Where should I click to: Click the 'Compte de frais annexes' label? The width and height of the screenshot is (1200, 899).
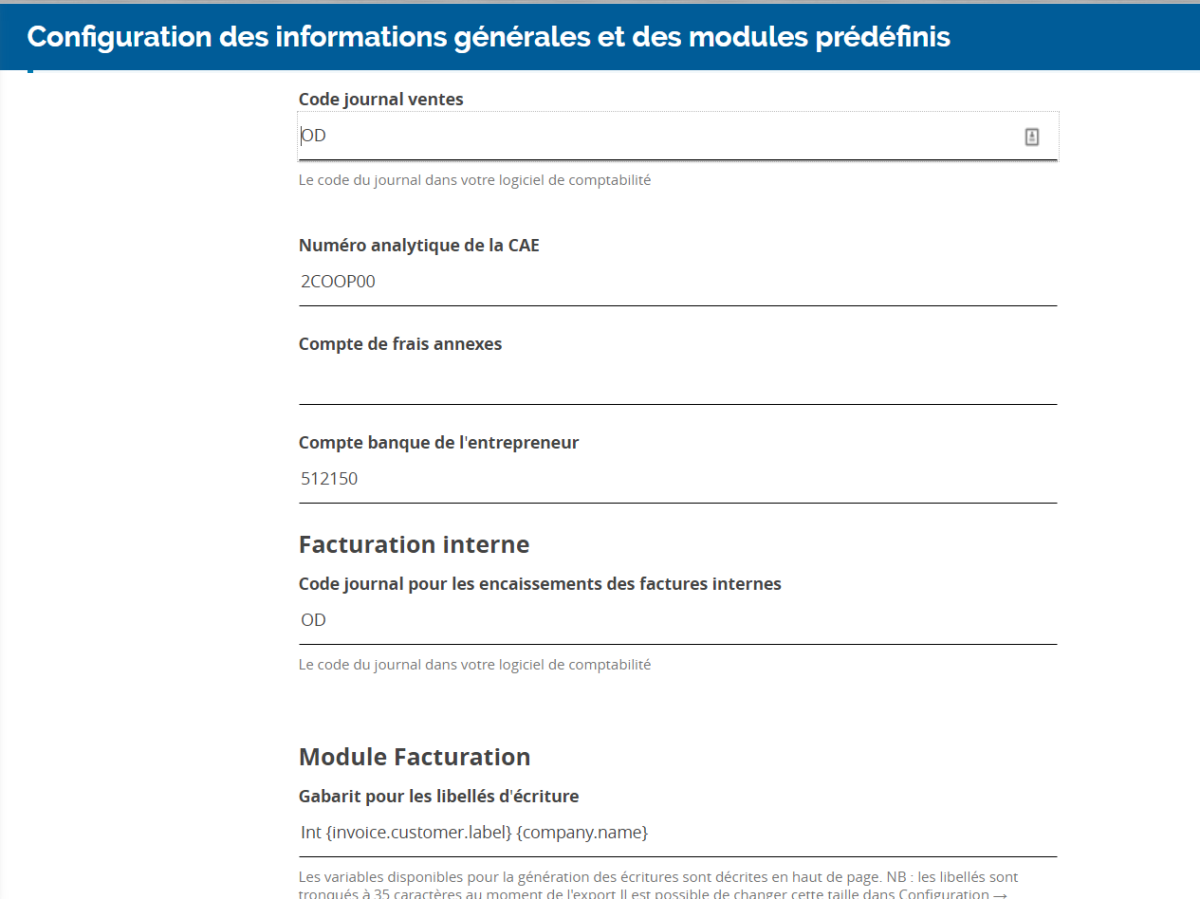[x=400, y=344]
